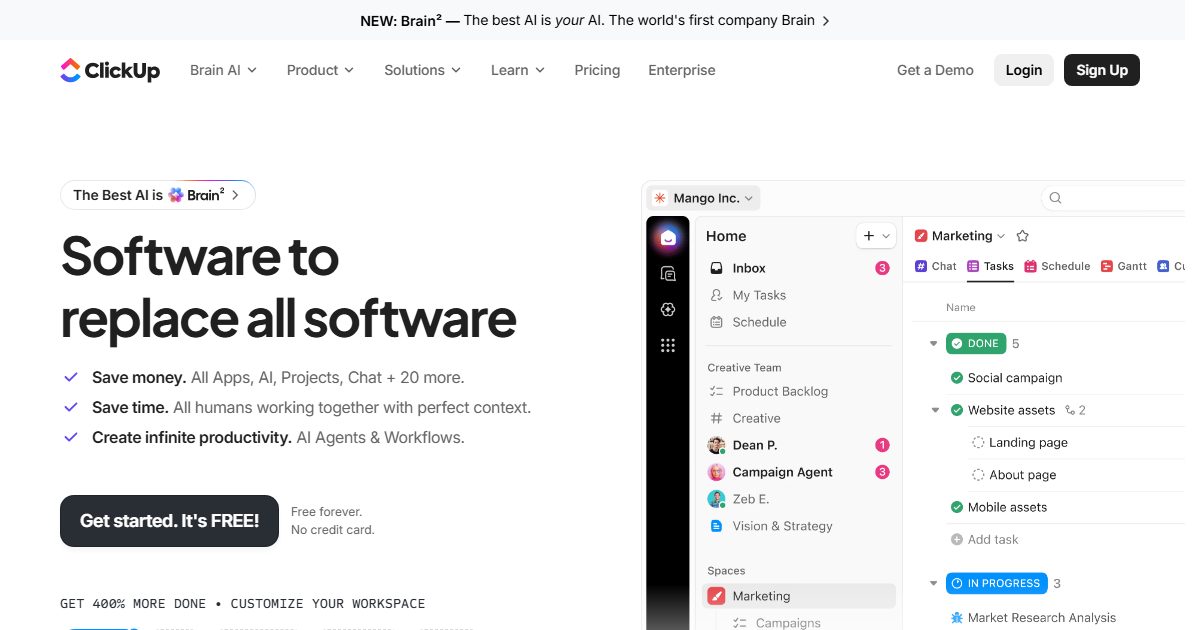The width and height of the screenshot is (1200, 630).
Task: Click the Campaign Agent unread badge
Action: pos(882,472)
